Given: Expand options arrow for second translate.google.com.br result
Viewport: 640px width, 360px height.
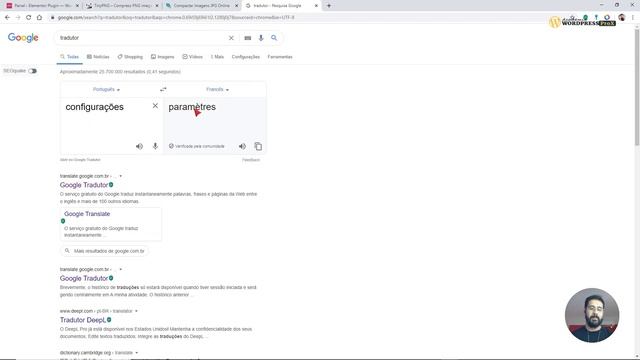Looking at the screenshot, I should 120,269.
